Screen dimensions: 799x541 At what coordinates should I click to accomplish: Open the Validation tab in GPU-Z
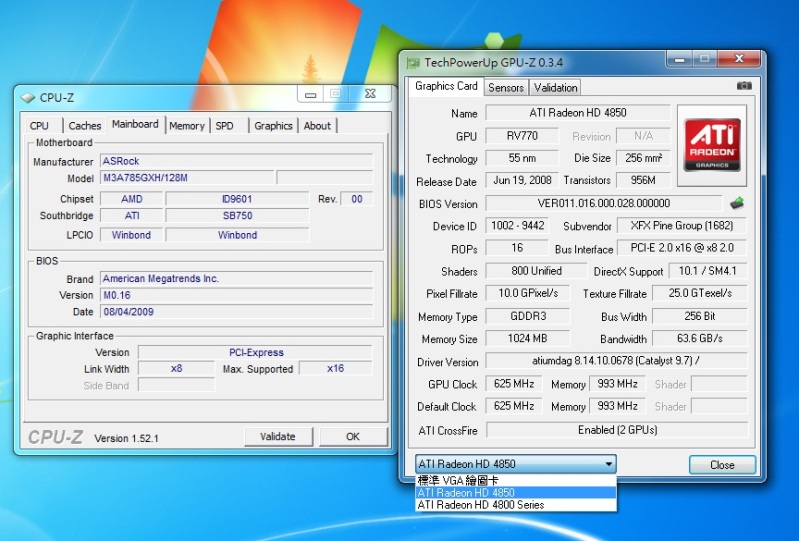point(555,88)
